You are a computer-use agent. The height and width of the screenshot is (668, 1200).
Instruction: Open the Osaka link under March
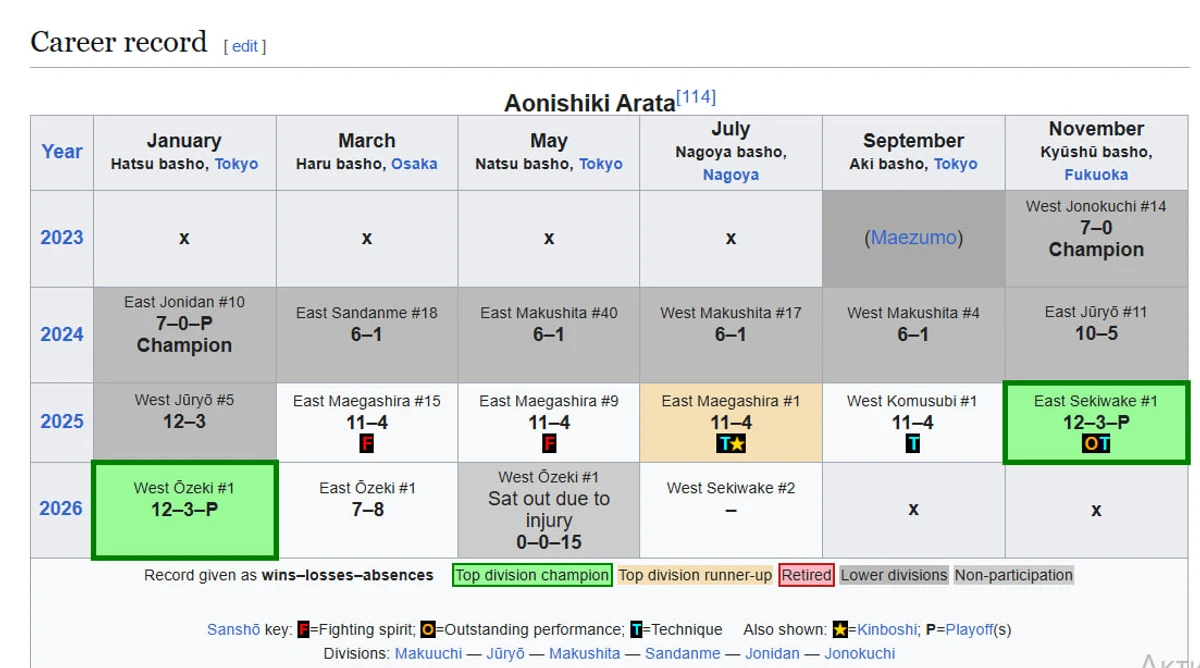coord(414,164)
